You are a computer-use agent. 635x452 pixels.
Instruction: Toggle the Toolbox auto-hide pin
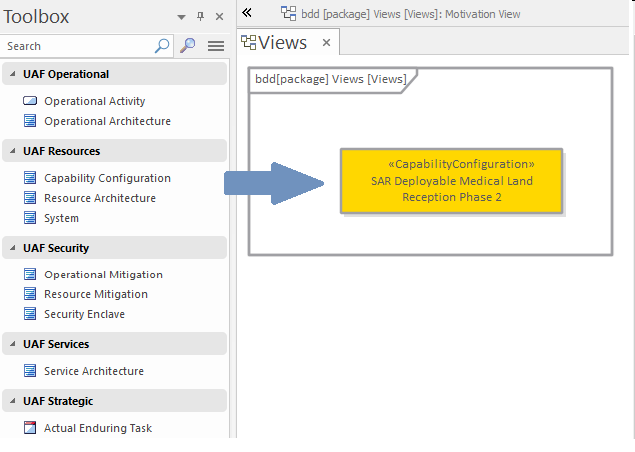tap(200, 18)
